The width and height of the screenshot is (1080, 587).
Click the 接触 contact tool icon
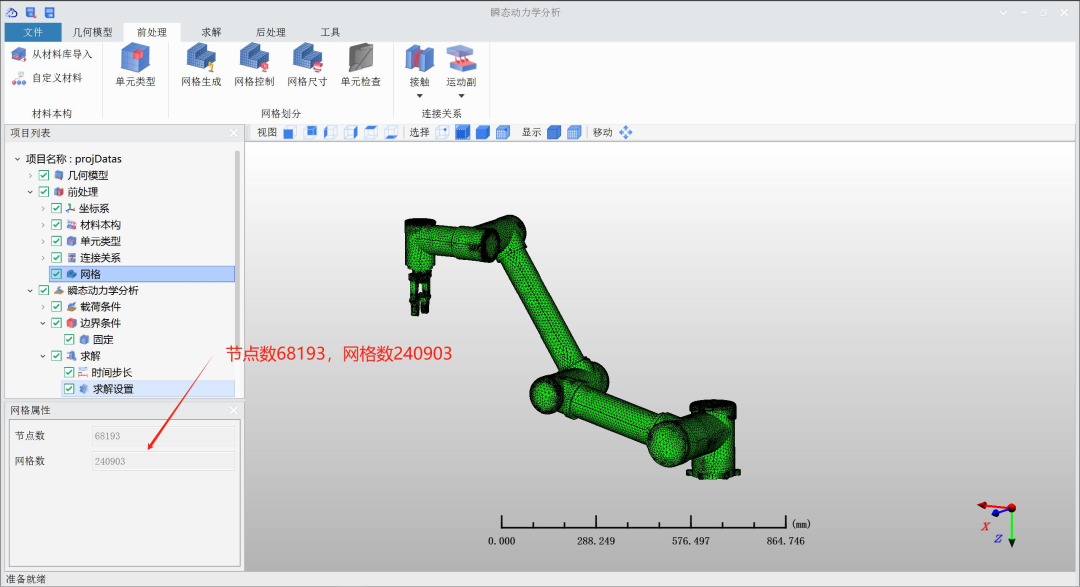(419, 59)
